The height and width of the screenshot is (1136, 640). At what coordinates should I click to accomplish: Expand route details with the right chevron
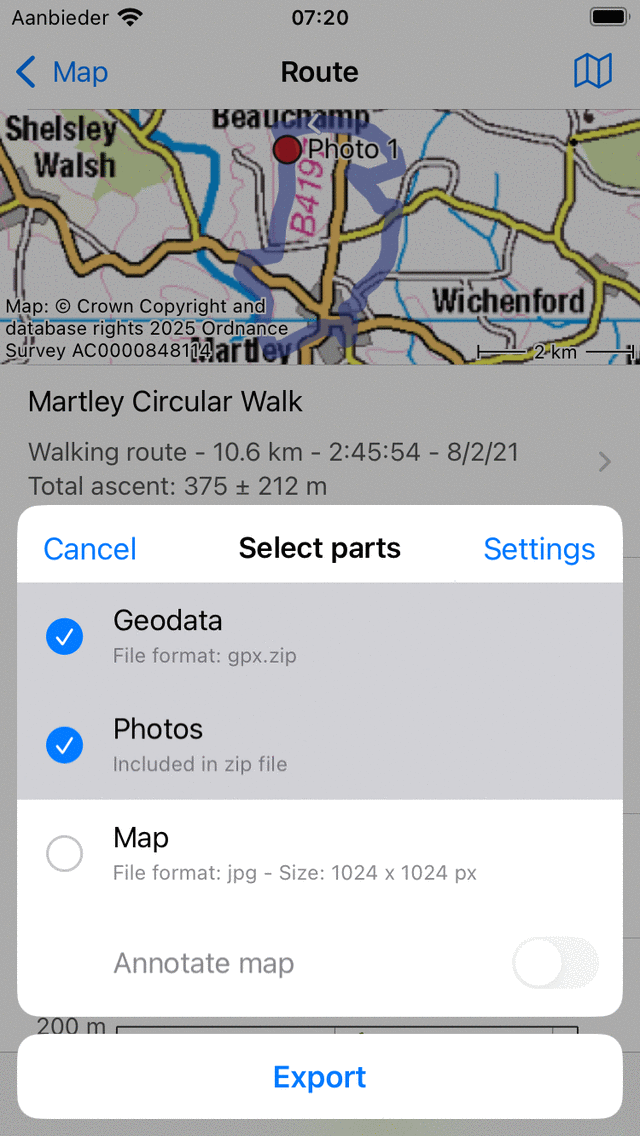(604, 462)
